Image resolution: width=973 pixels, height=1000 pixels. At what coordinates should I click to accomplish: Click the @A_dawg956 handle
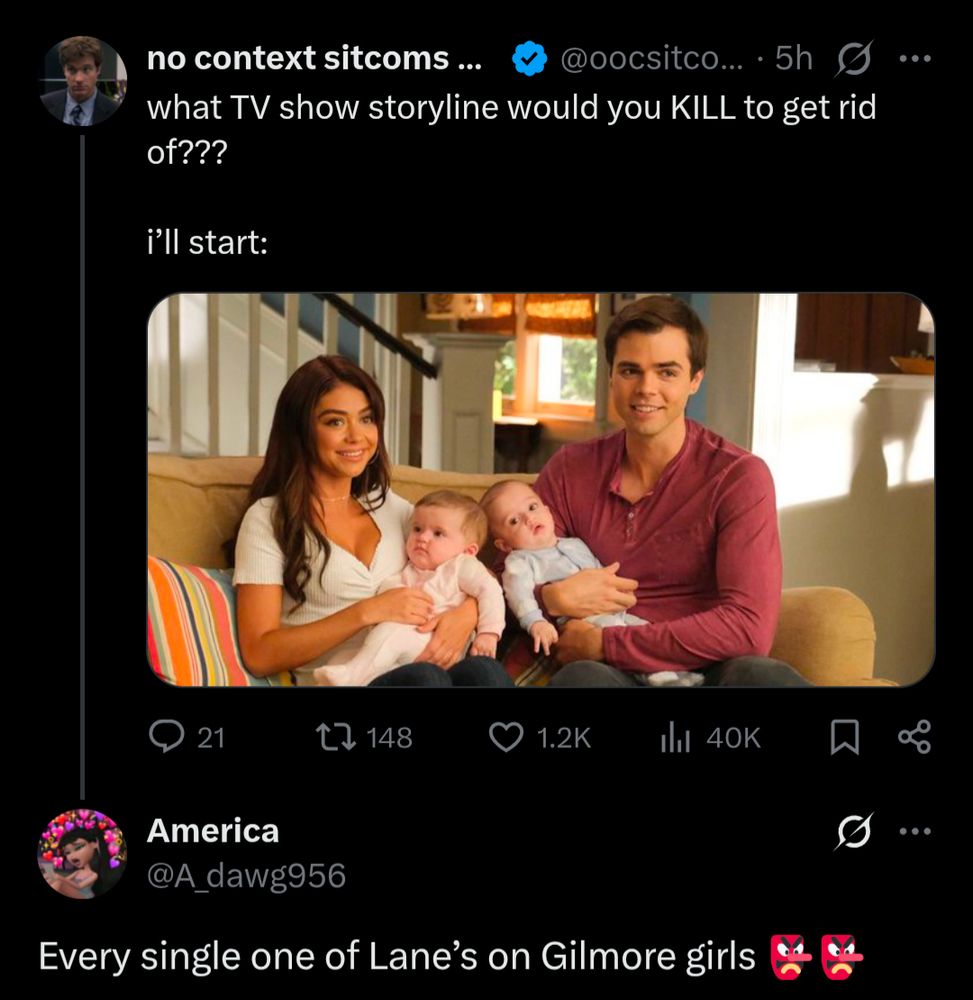(x=246, y=876)
